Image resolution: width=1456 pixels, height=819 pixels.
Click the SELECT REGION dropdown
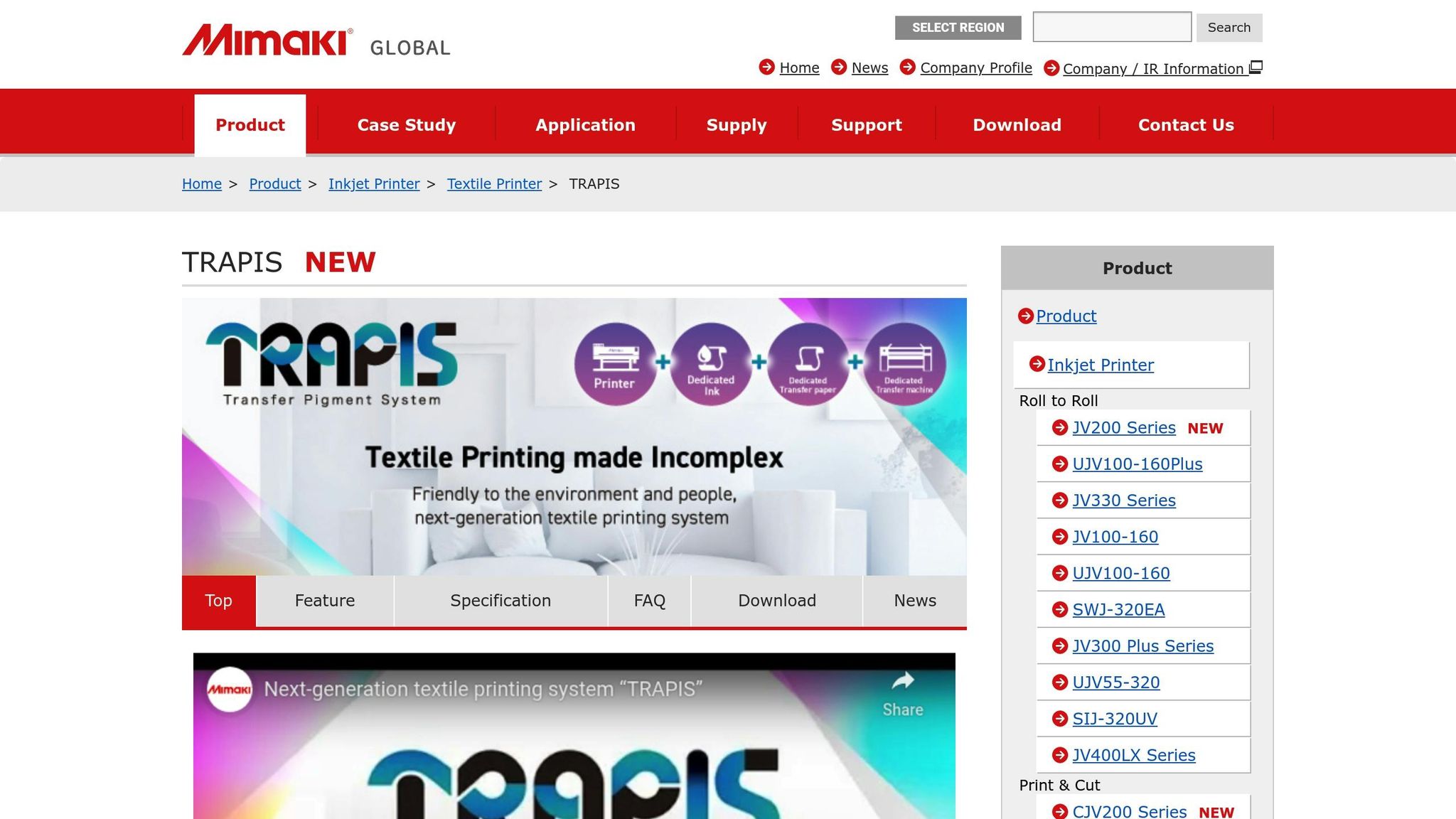point(958,27)
